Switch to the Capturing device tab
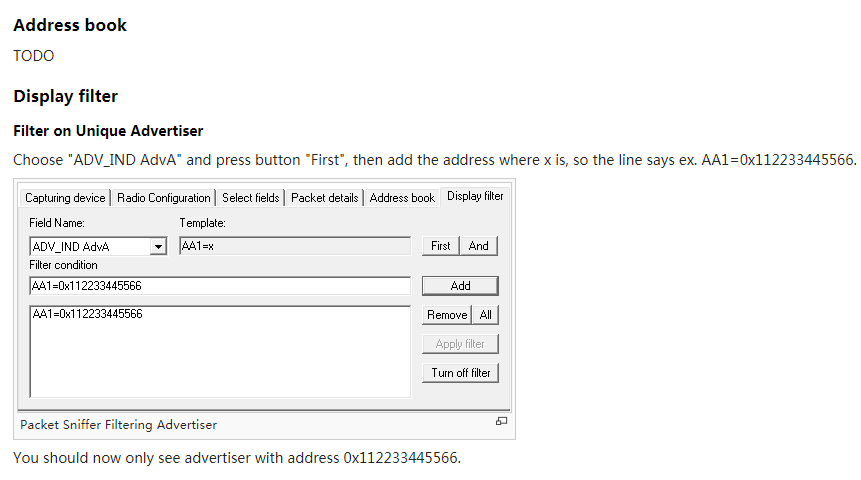861x480 pixels. click(65, 198)
